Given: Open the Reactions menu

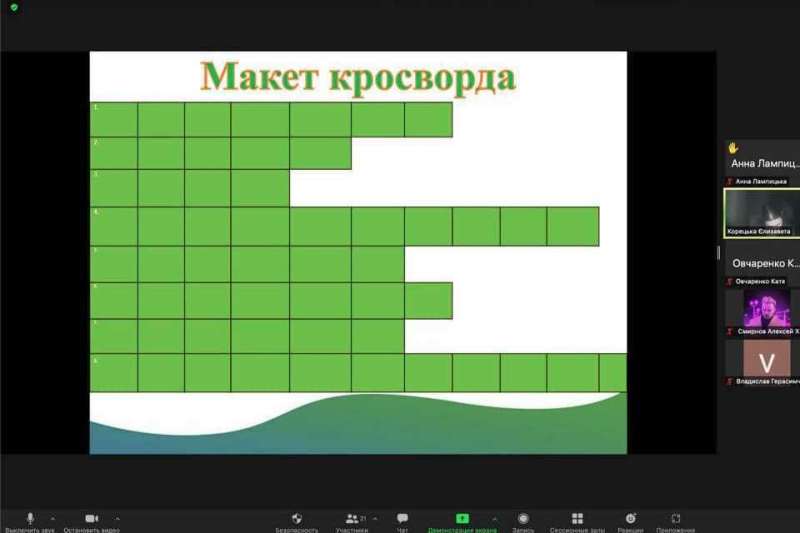Looking at the screenshot, I should click(631, 519).
